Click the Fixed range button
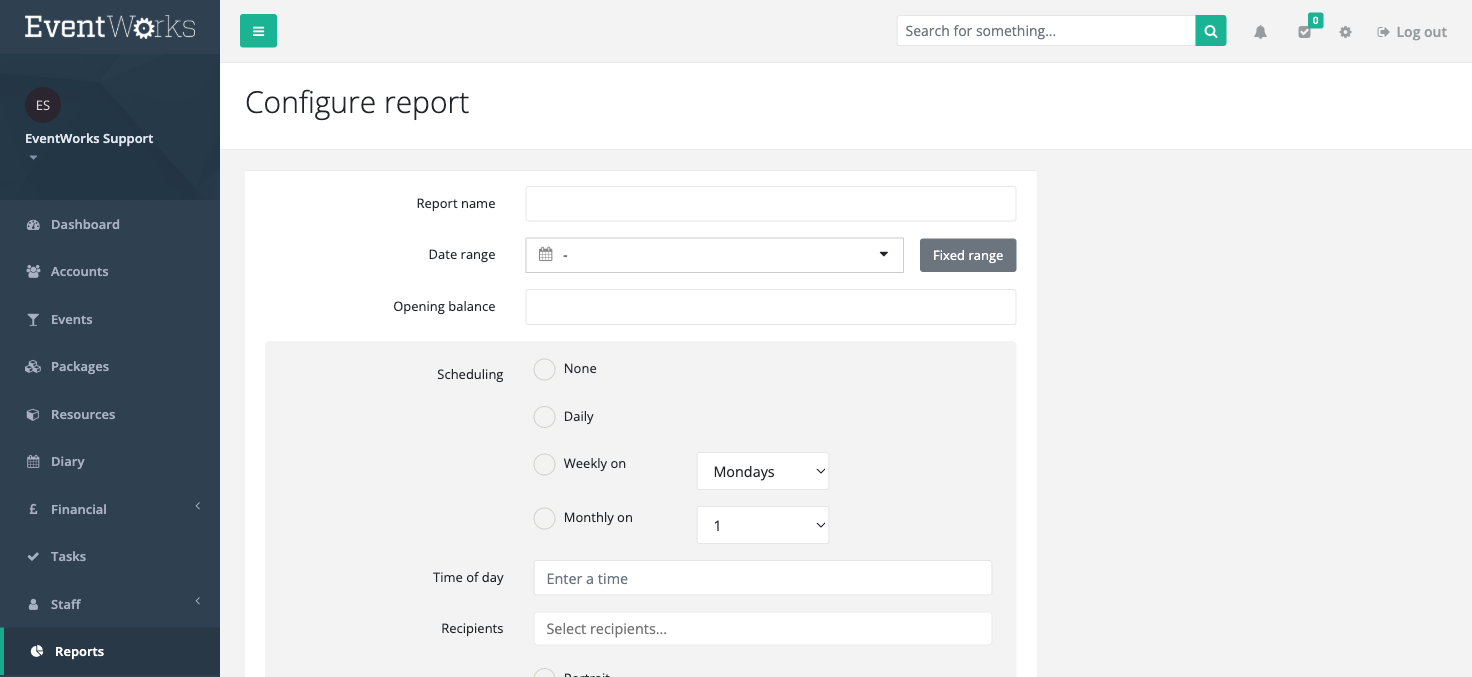Viewport: 1472px width, 677px height. point(968,255)
